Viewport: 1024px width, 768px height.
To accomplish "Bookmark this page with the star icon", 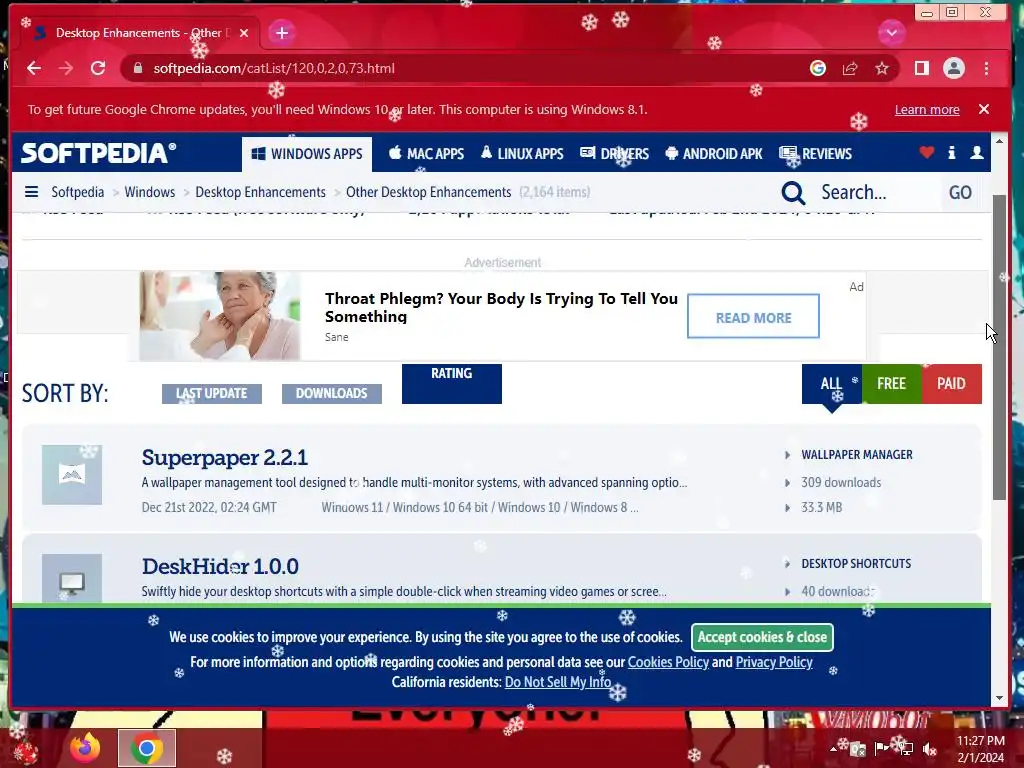I will [882, 68].
